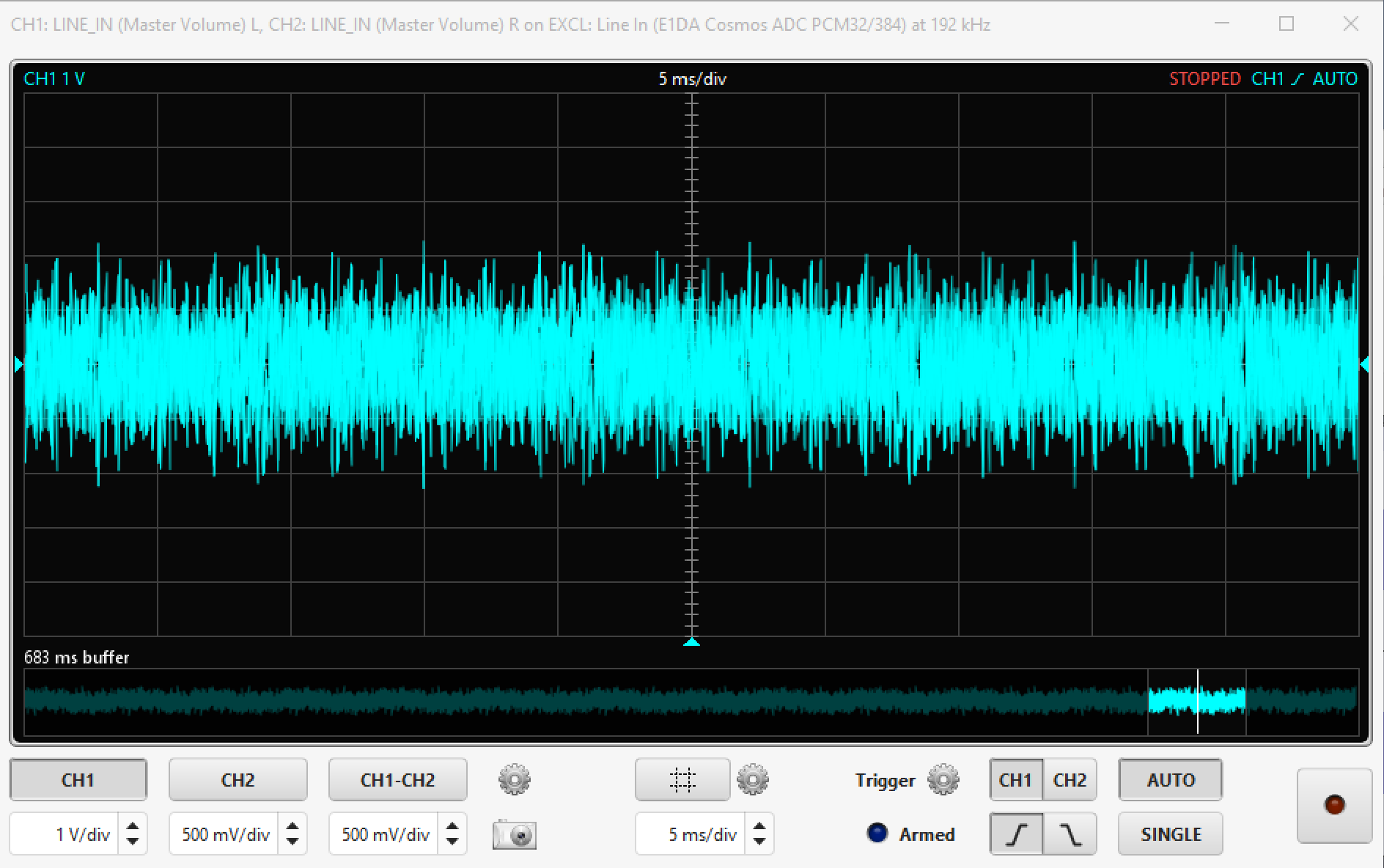This screenshot has height=868, width=1384.
Task: Click the CH2 500 mV/div input field
Action: point(224,834)
